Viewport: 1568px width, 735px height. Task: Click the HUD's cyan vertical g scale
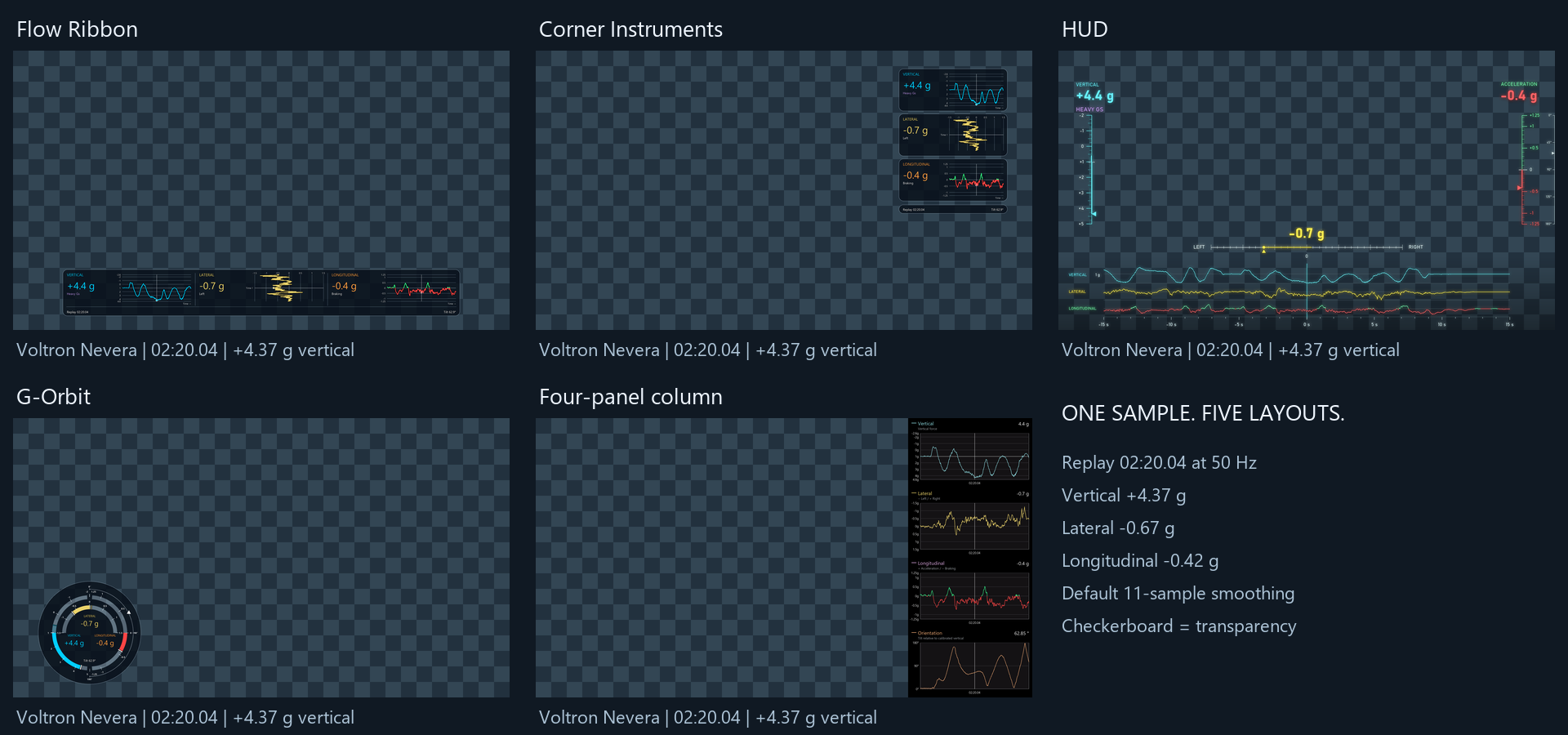1089,169
